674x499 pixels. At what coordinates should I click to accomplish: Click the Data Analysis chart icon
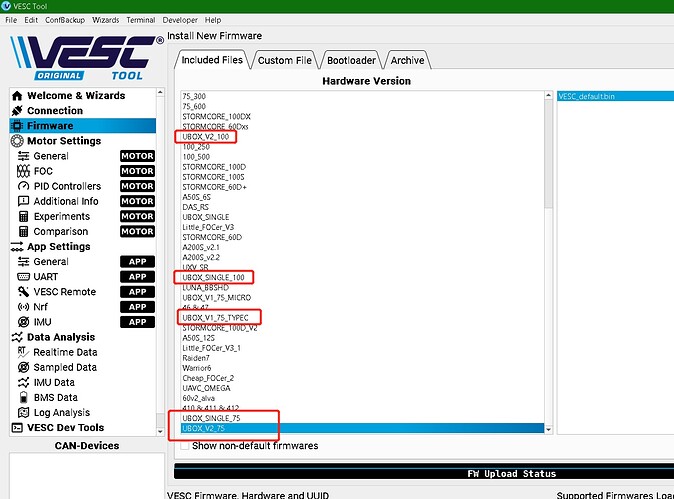point(17,337)
